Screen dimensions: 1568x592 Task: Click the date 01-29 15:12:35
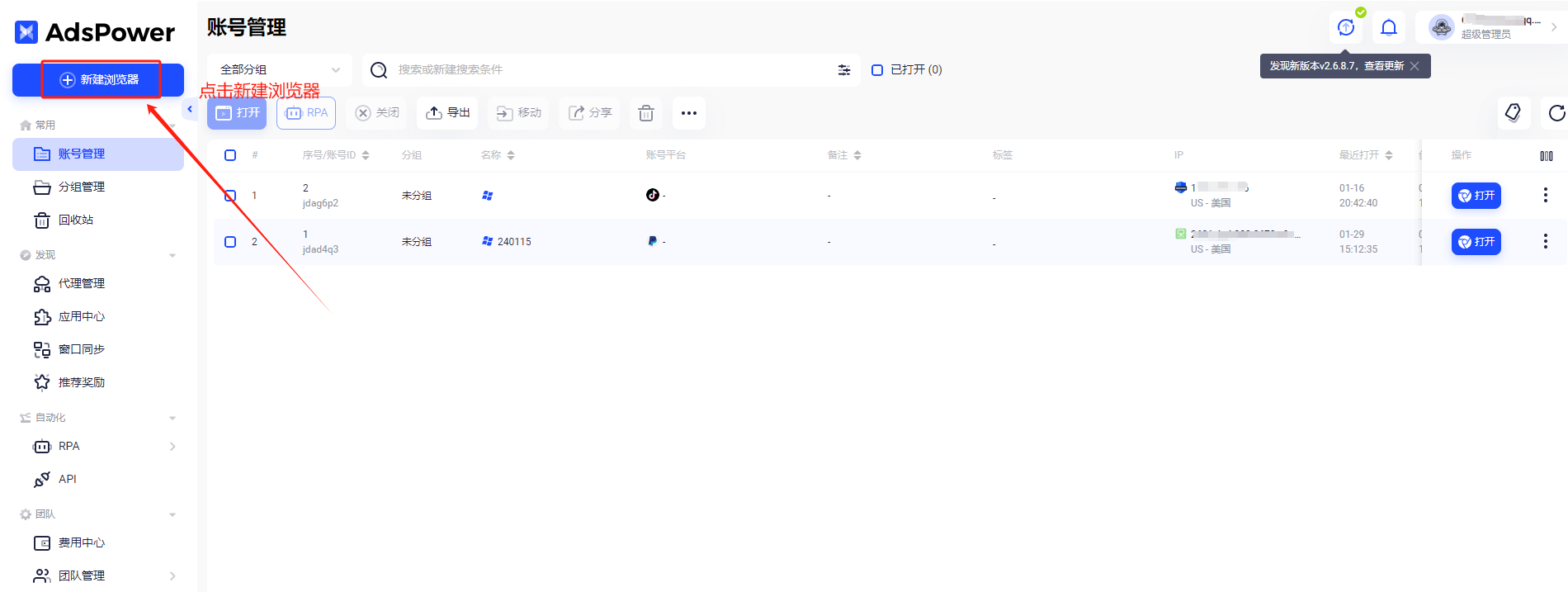pyautogui.click(x=1358, y=242)
